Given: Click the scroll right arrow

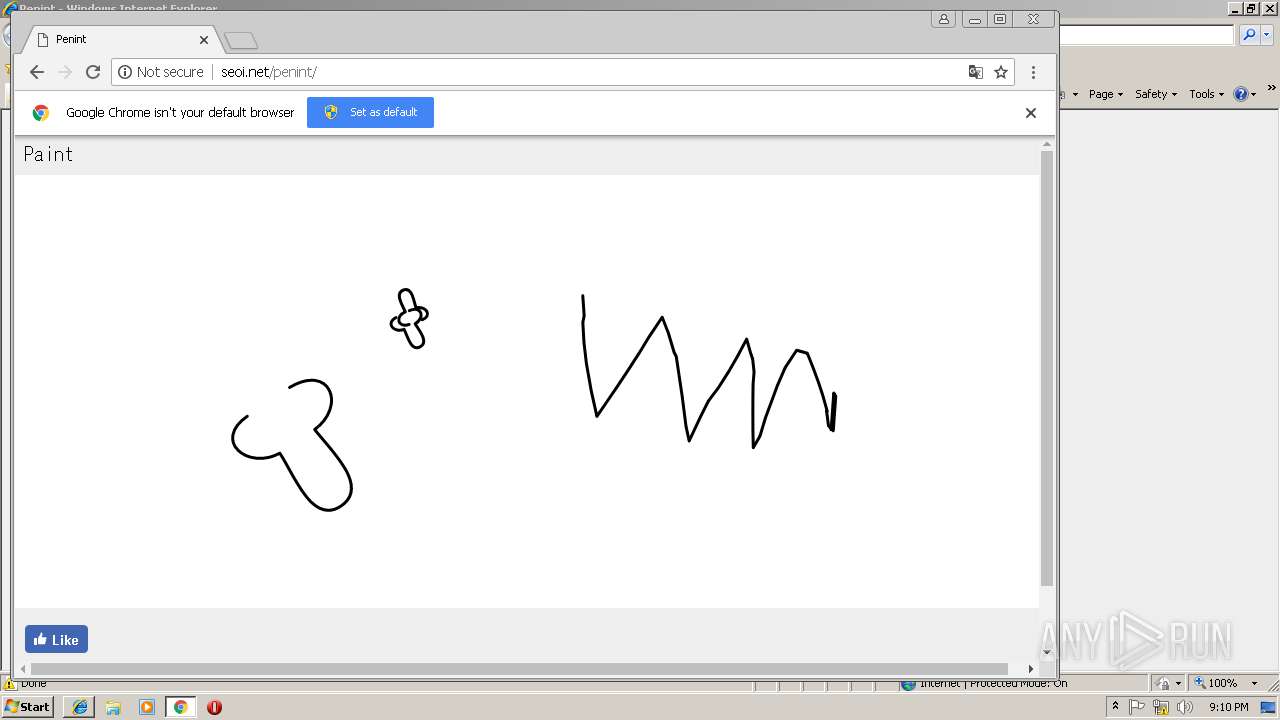Looking at the screenshot, I should point(1031,669).
